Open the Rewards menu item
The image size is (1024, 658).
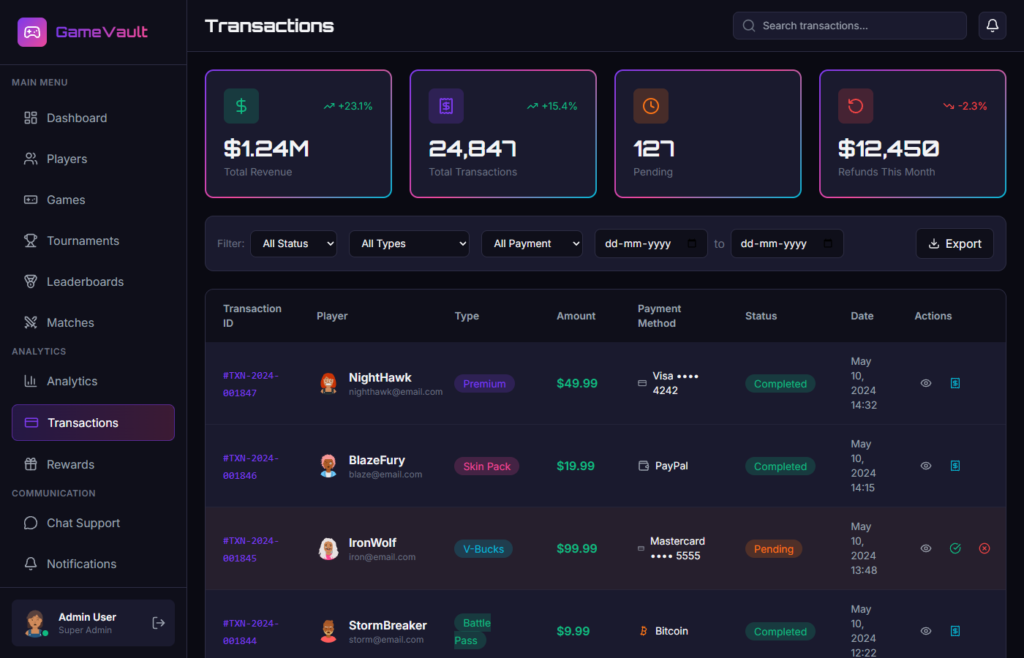[x=93, y=465]
